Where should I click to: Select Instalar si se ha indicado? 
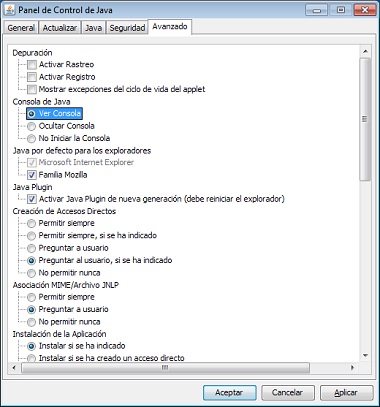(31, 346)
